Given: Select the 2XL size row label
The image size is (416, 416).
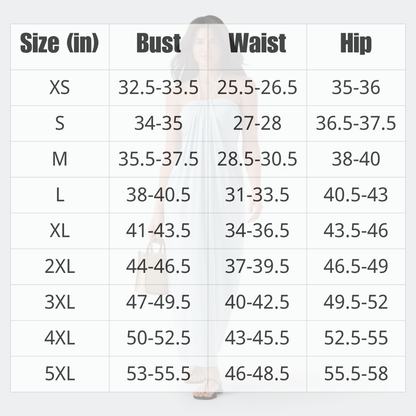Looking at the screenshot, I should (x=60, y=267).
